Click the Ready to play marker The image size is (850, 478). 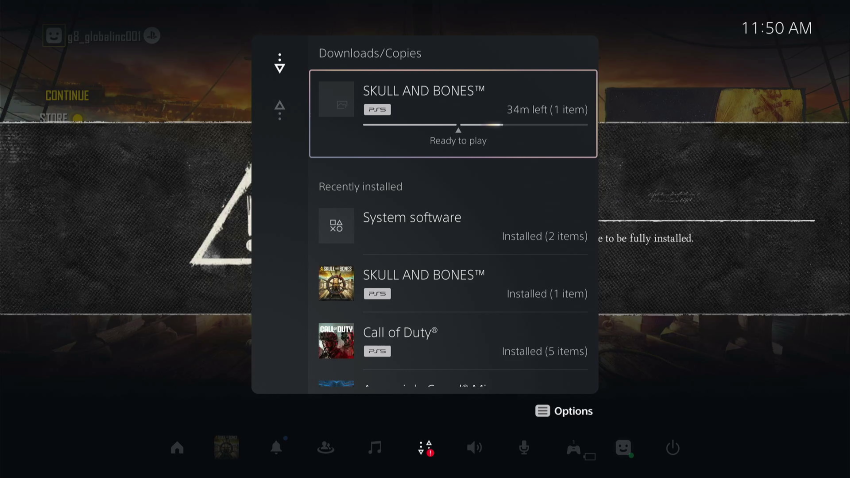pos(458,137)
